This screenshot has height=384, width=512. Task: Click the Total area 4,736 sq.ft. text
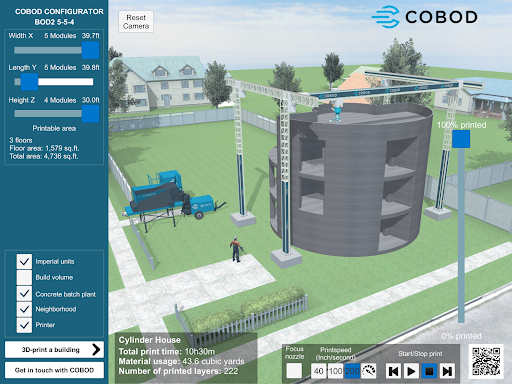(x=43, y=156)
